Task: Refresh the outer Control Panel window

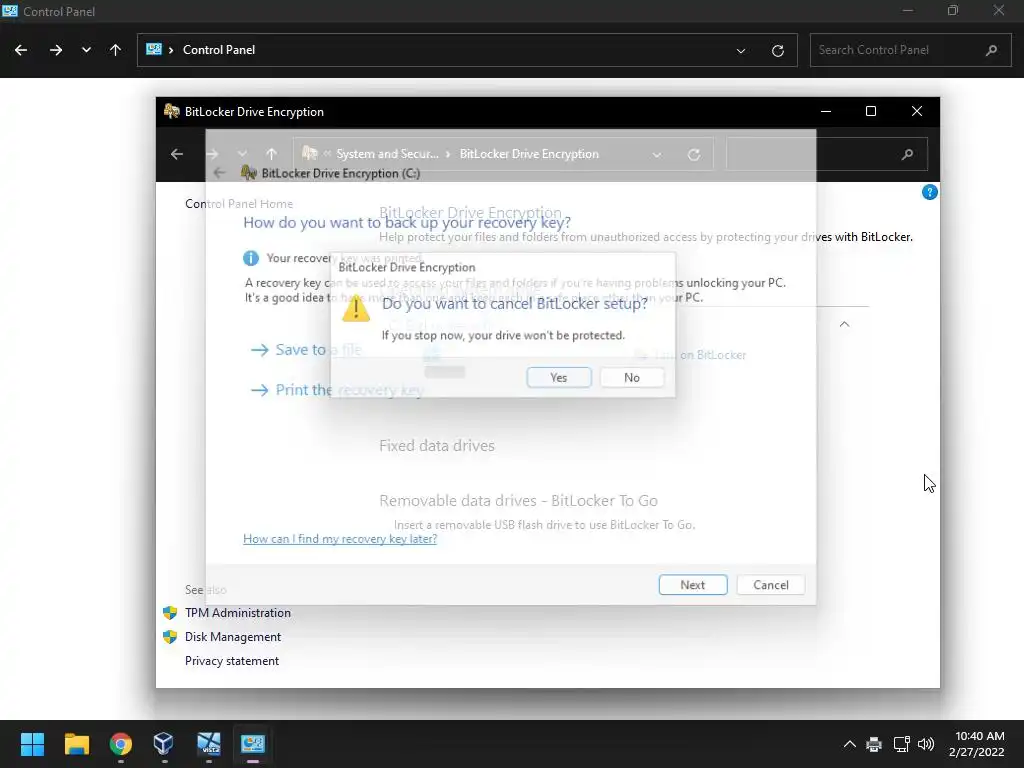Action: click(x=777, y=50)
